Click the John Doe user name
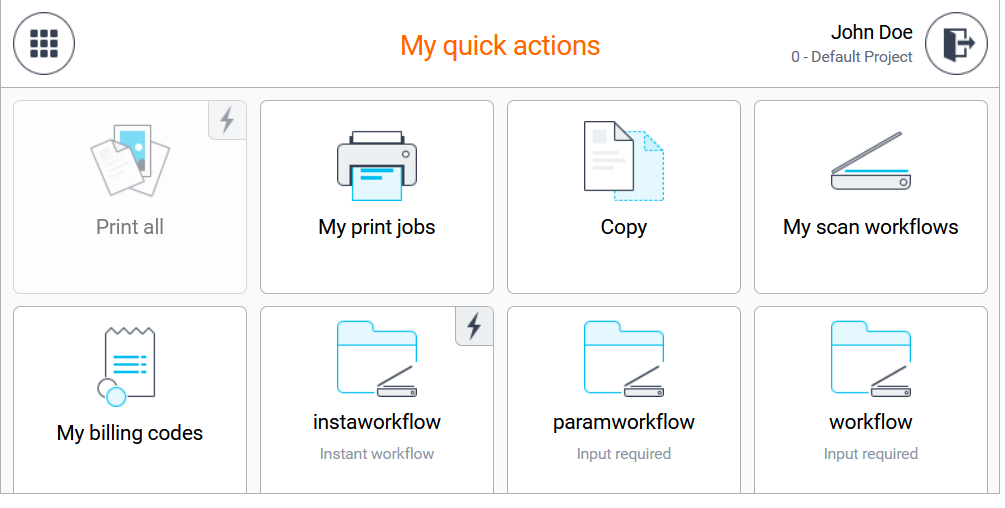 coord(871,33)
